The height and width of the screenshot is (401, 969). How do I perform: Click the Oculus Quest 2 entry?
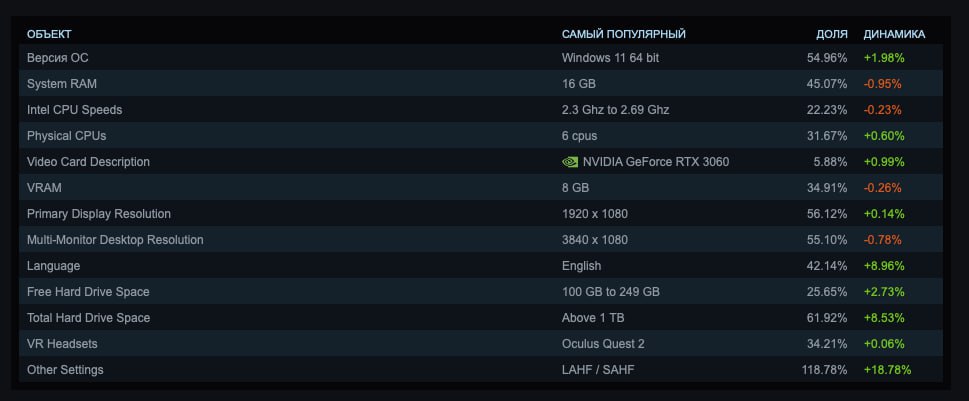[x=601, y=344]
